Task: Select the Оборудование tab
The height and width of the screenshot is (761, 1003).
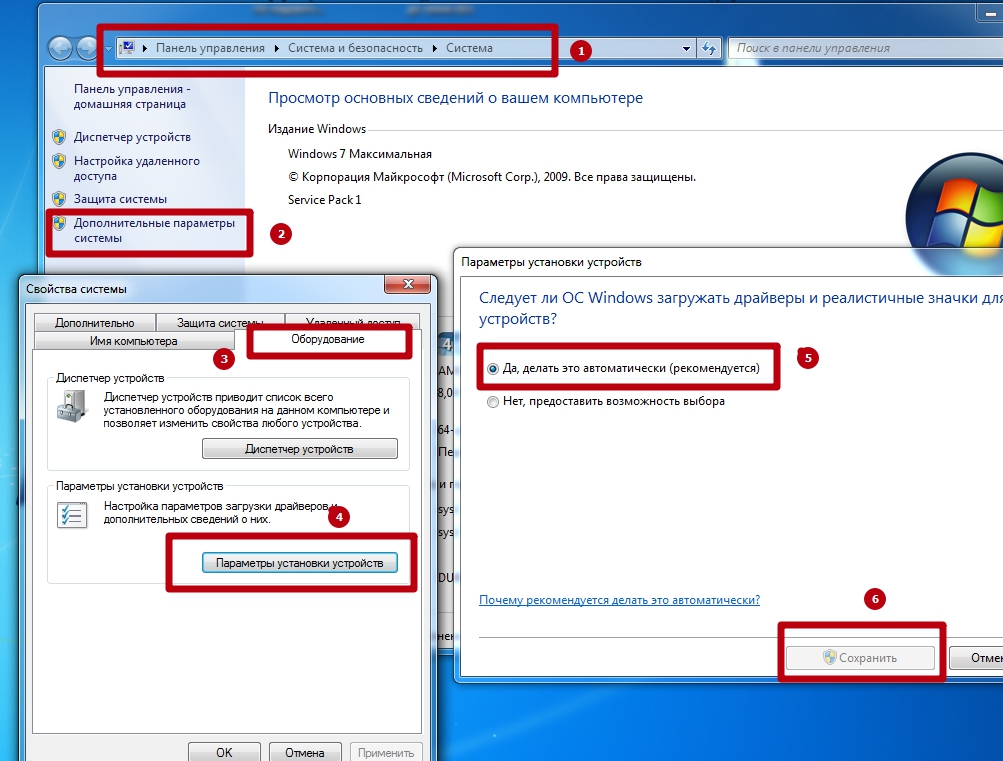Action: click(328, 340)
